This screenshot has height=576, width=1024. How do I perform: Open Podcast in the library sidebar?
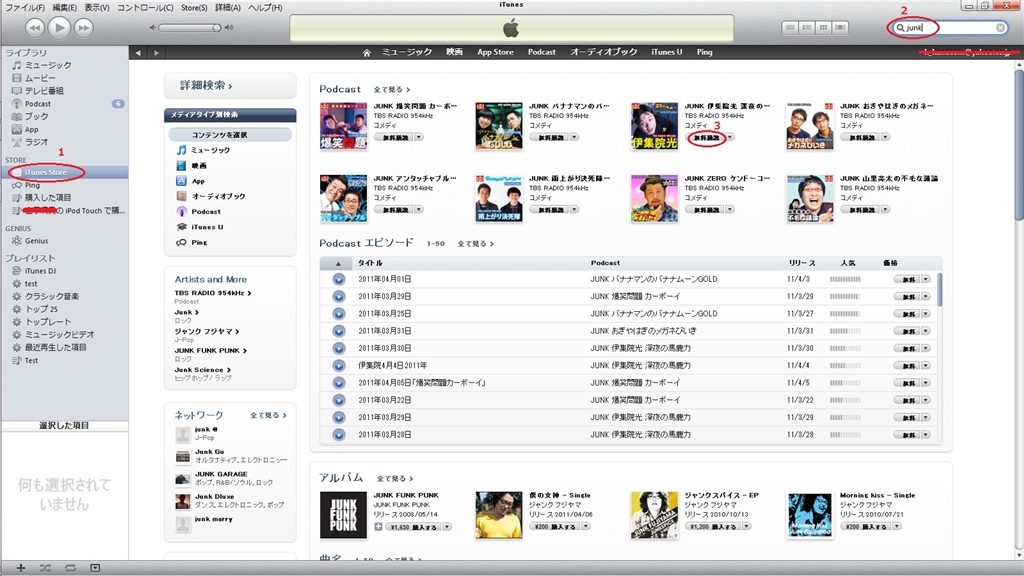[x=37, y=104]
